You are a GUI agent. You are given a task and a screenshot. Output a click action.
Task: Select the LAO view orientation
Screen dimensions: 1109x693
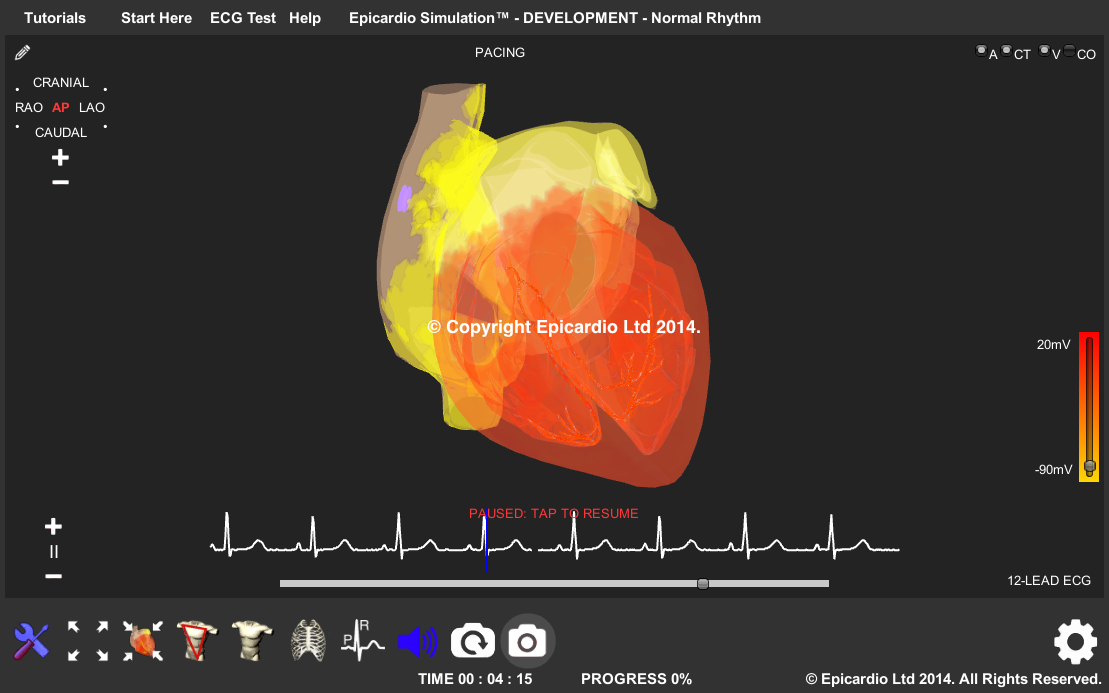[x=92, y=107]
